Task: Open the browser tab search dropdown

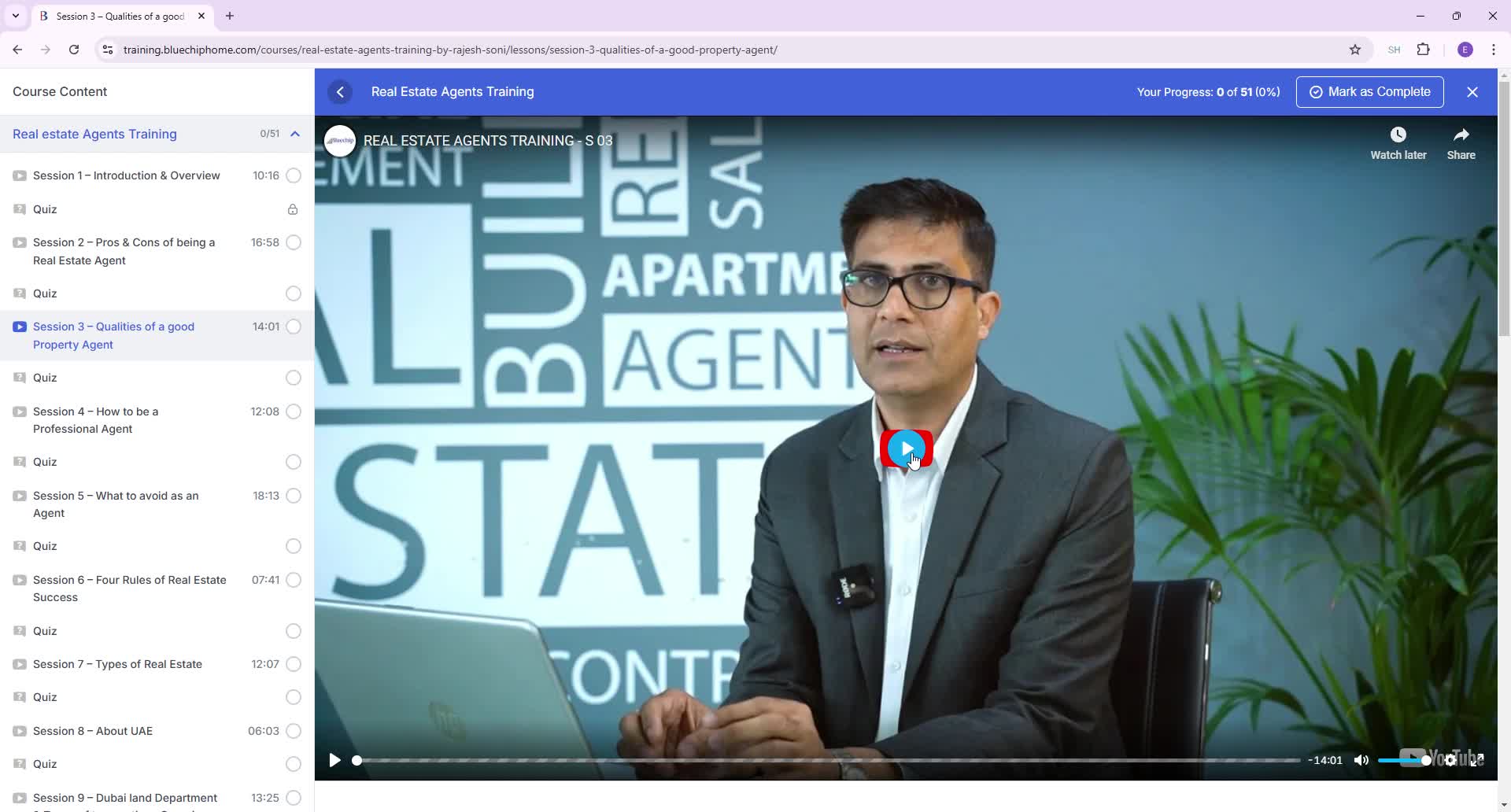Action: tap(15, 16)
